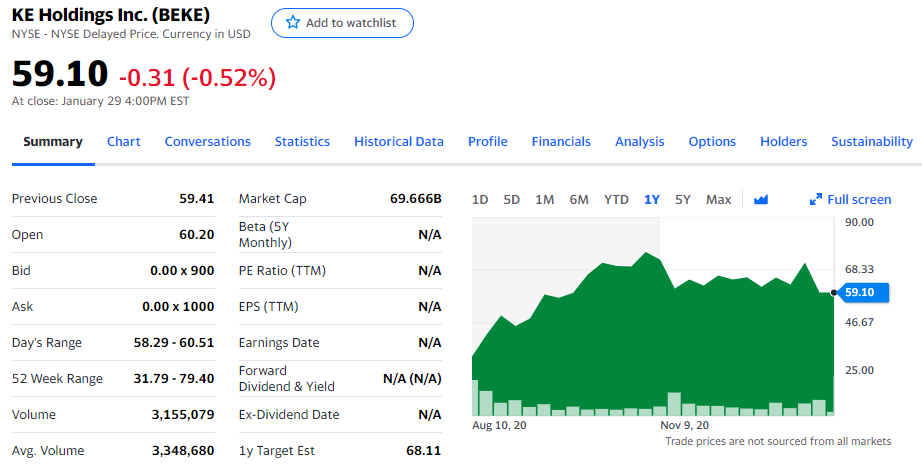Click the Beta (5Y Monthly) label
The image size is (922, 475).
265,235
